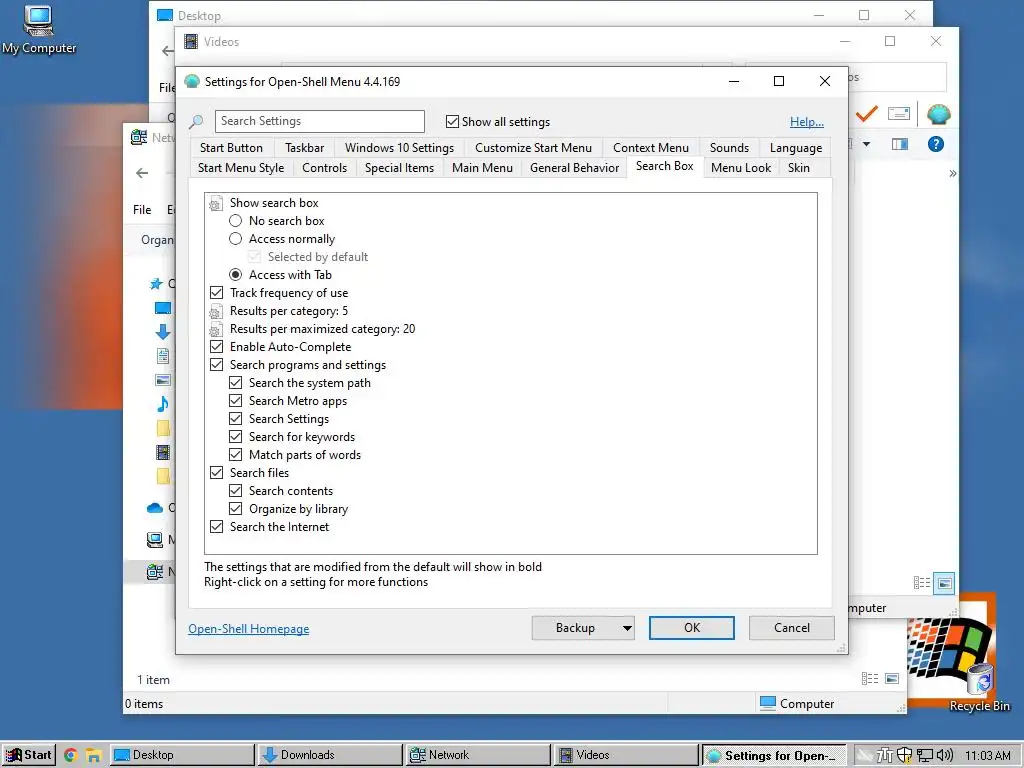Screen dimensions: 1024x768
Task: Click the volume speaker tray icon
Action: coord(944,756)
